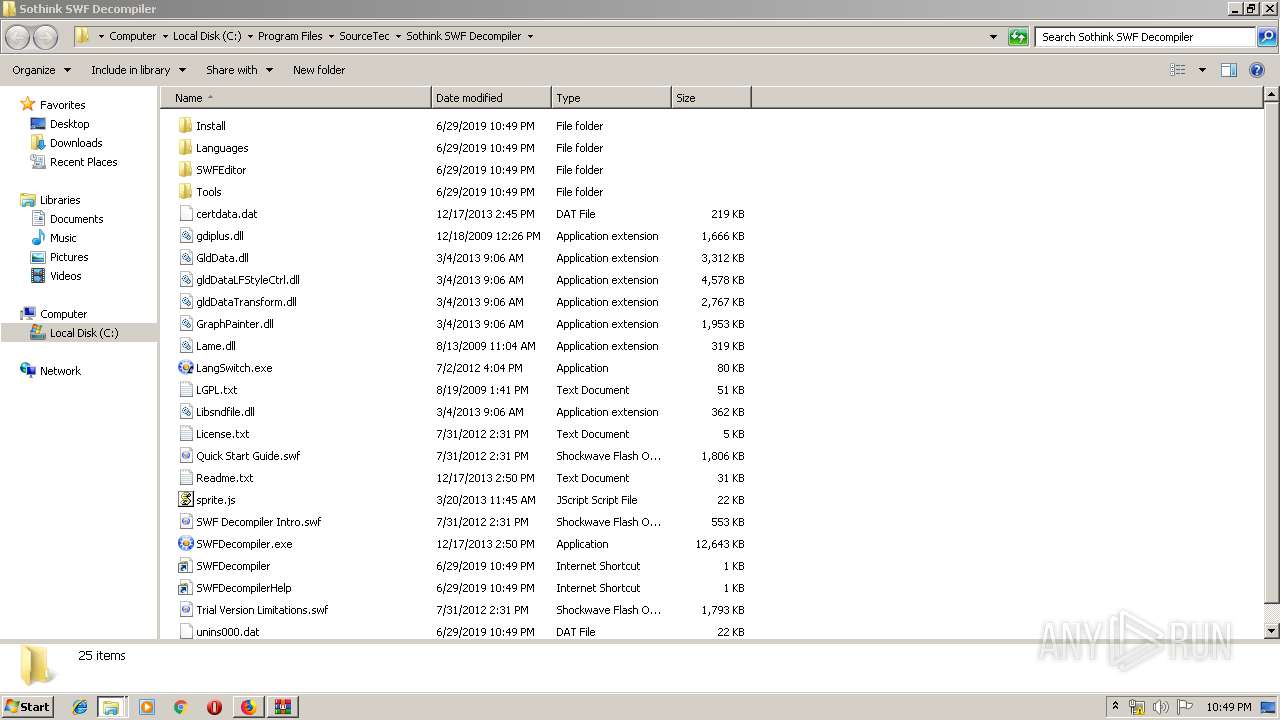Click the Start button
Screen dimensions: 1280x720
click(x=28, y=707)
